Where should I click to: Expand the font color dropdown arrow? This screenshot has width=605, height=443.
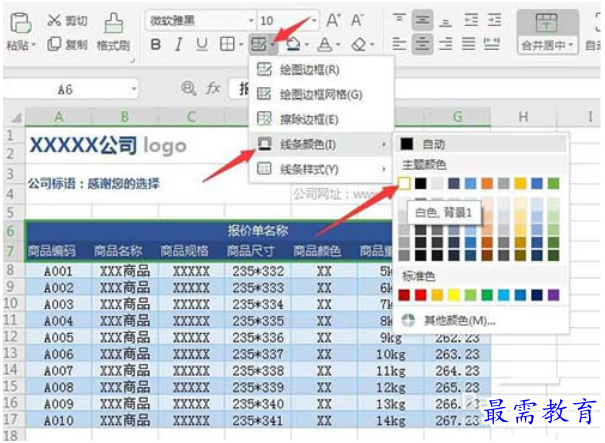tap(338, 45)
